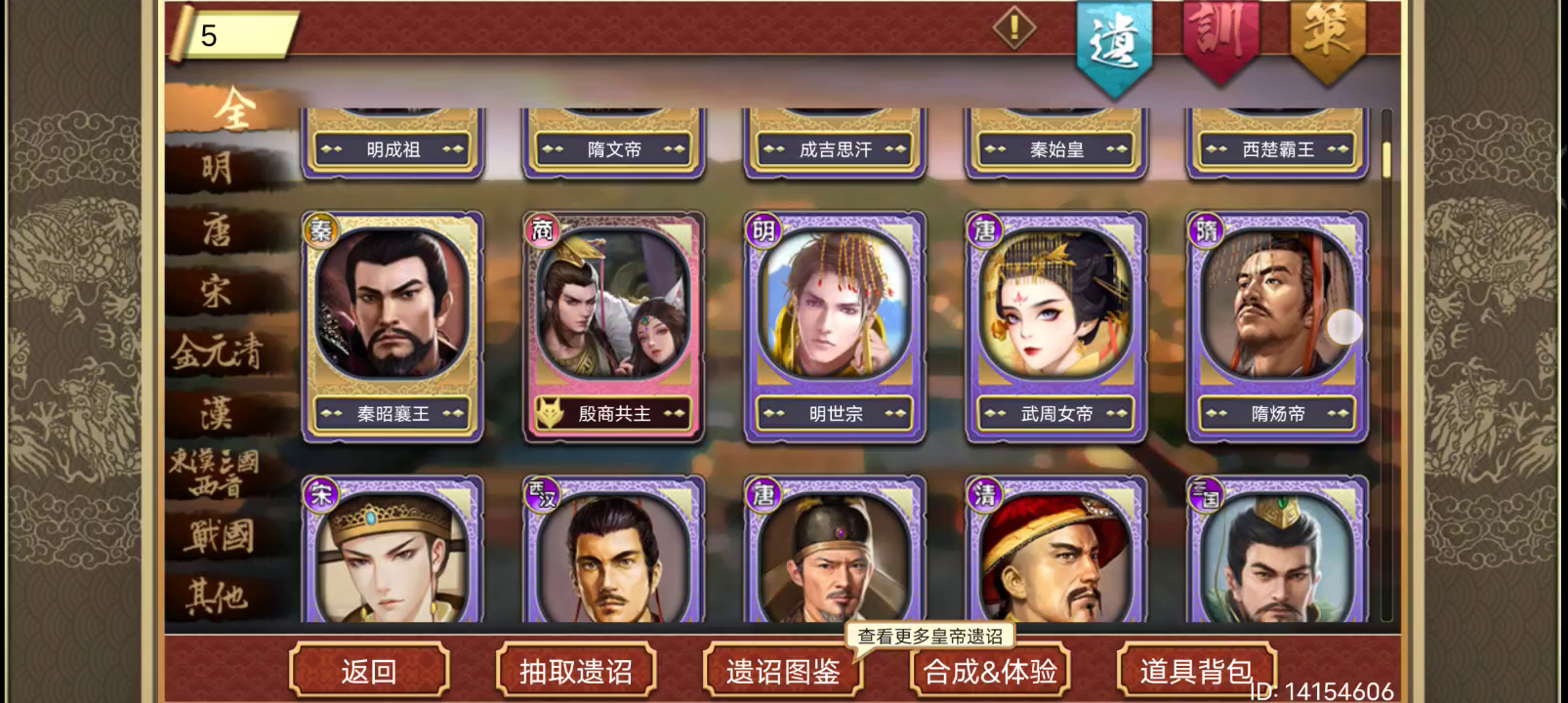Select the 殷商共主 emperor card
This screenshot has width=1568, height=703.
point(614,327)
